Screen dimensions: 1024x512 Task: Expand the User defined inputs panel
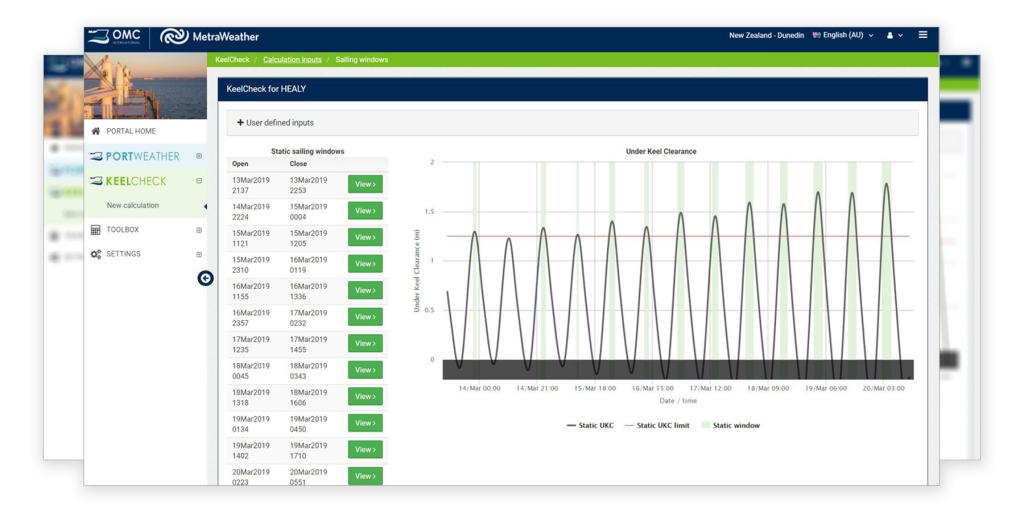275,123
